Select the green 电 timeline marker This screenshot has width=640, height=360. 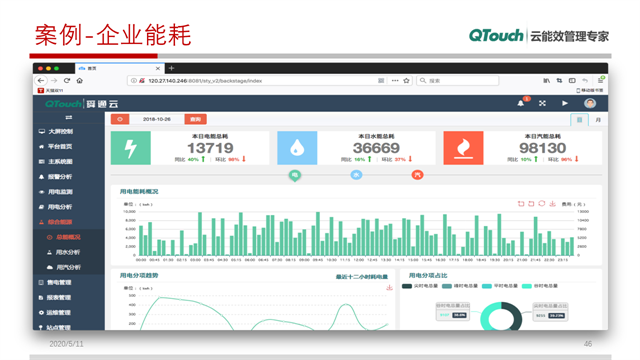click(x=295, y=176)
